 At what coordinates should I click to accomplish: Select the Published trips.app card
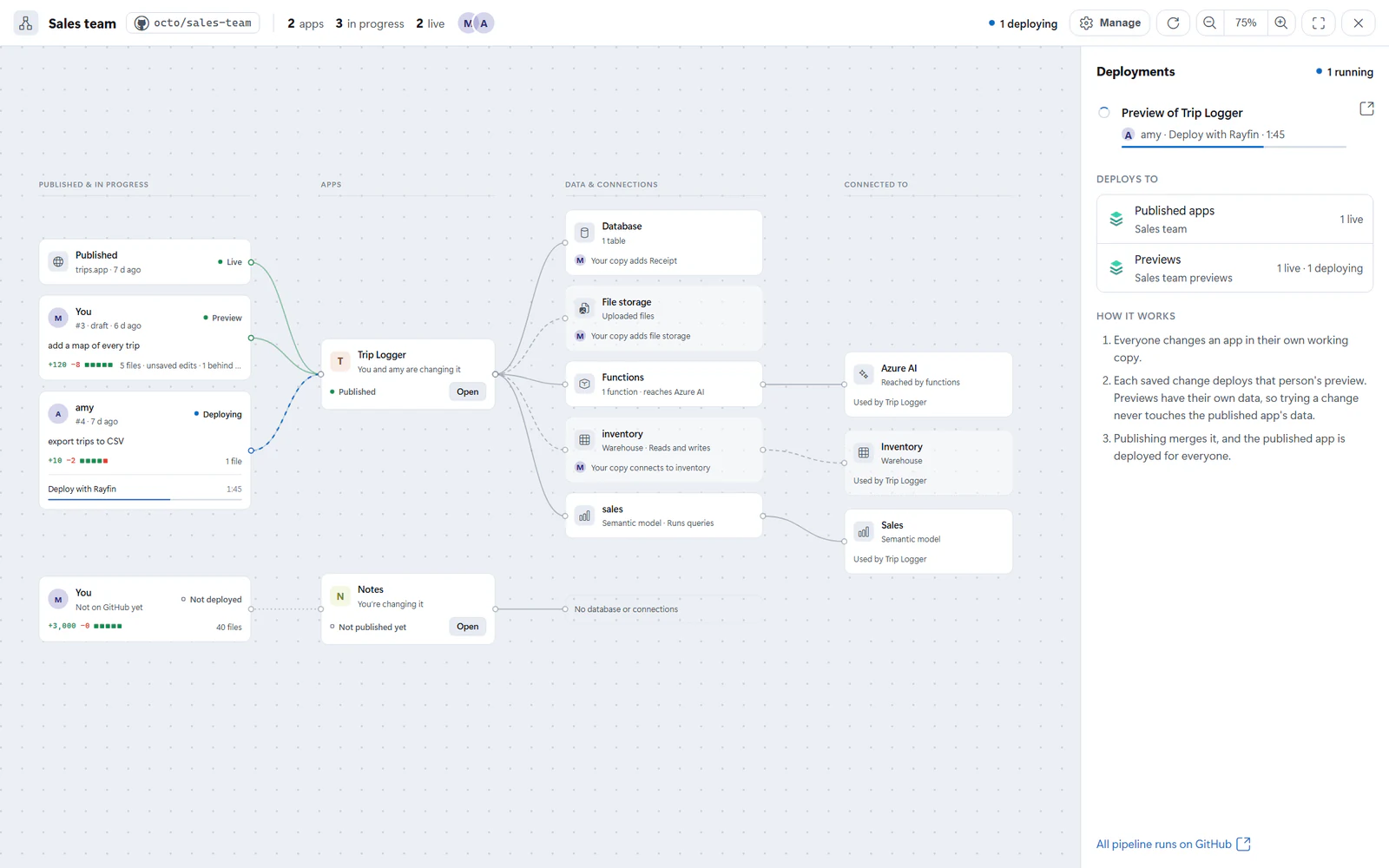click(x=145, y=261)
